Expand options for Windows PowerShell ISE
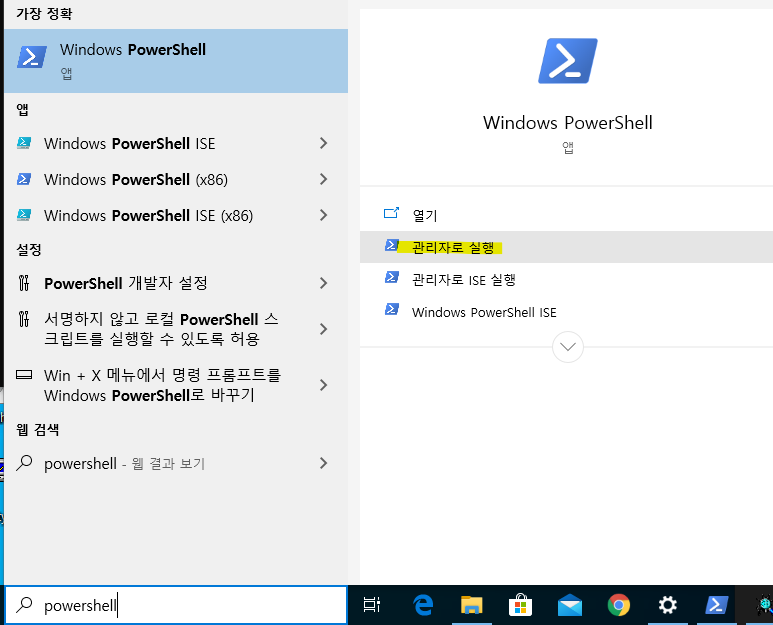The height and width of the screenshot is (625, 773). [323, 143]
